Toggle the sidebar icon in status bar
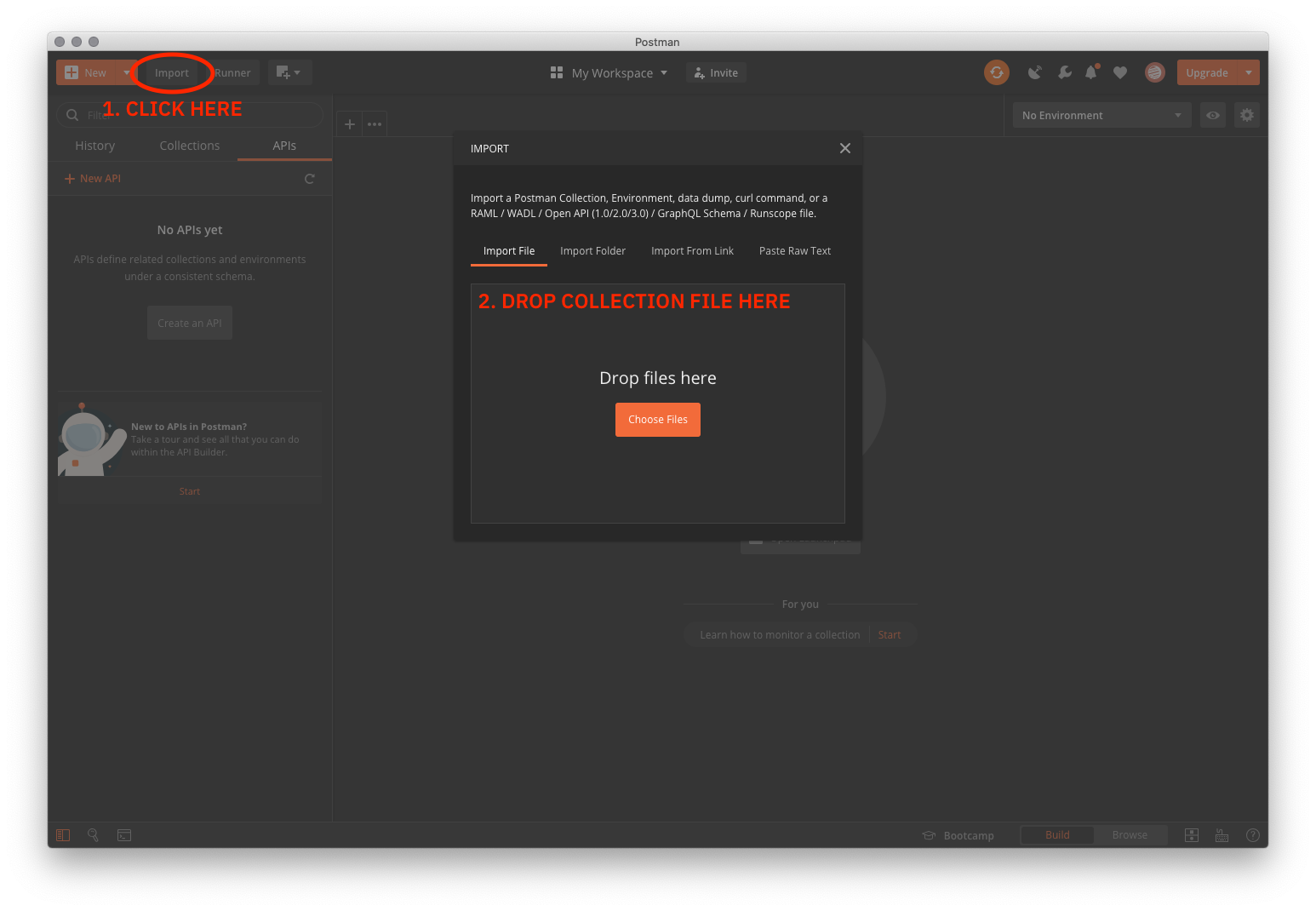Viewport: 1316px width, 911px height. pos(63,835)
